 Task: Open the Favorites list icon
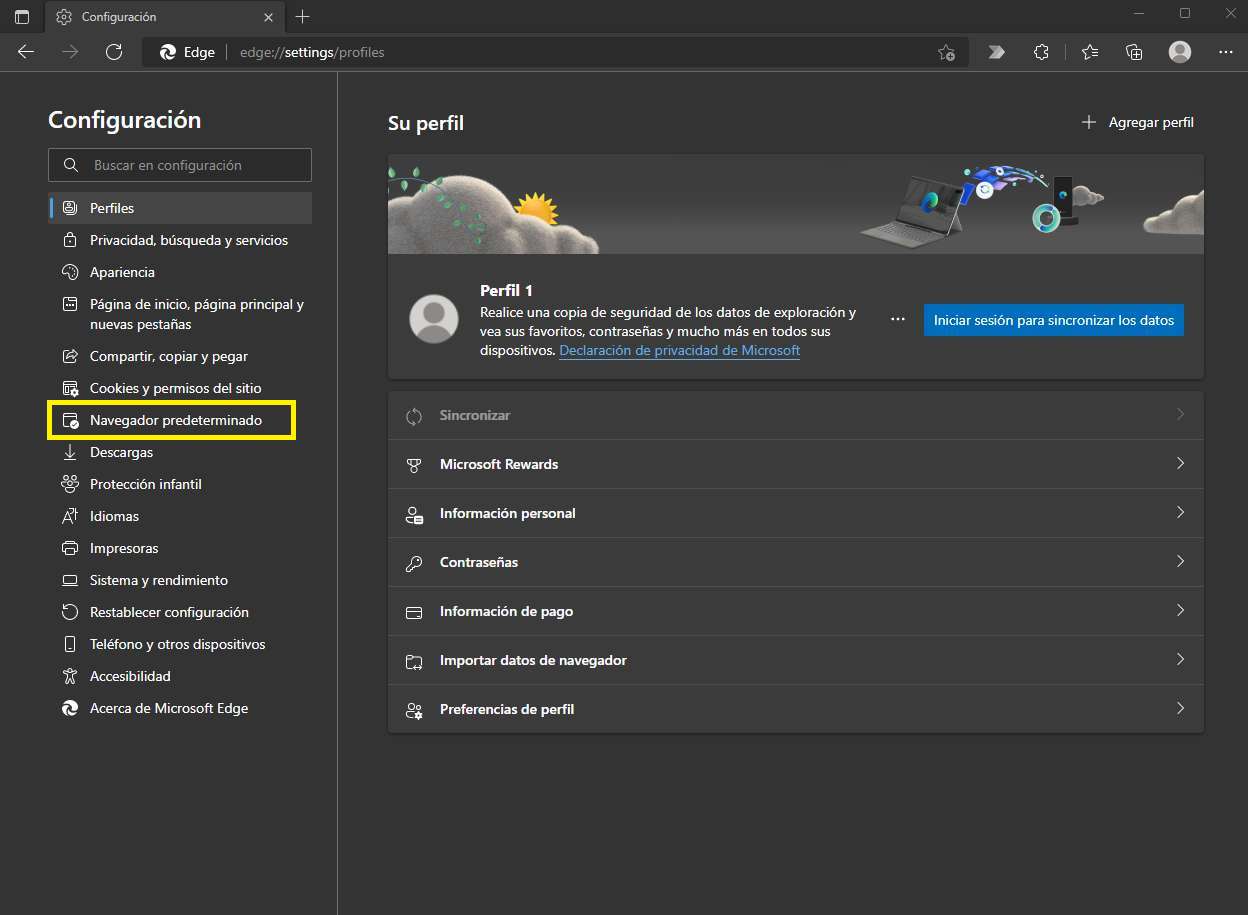(1090, 52)
